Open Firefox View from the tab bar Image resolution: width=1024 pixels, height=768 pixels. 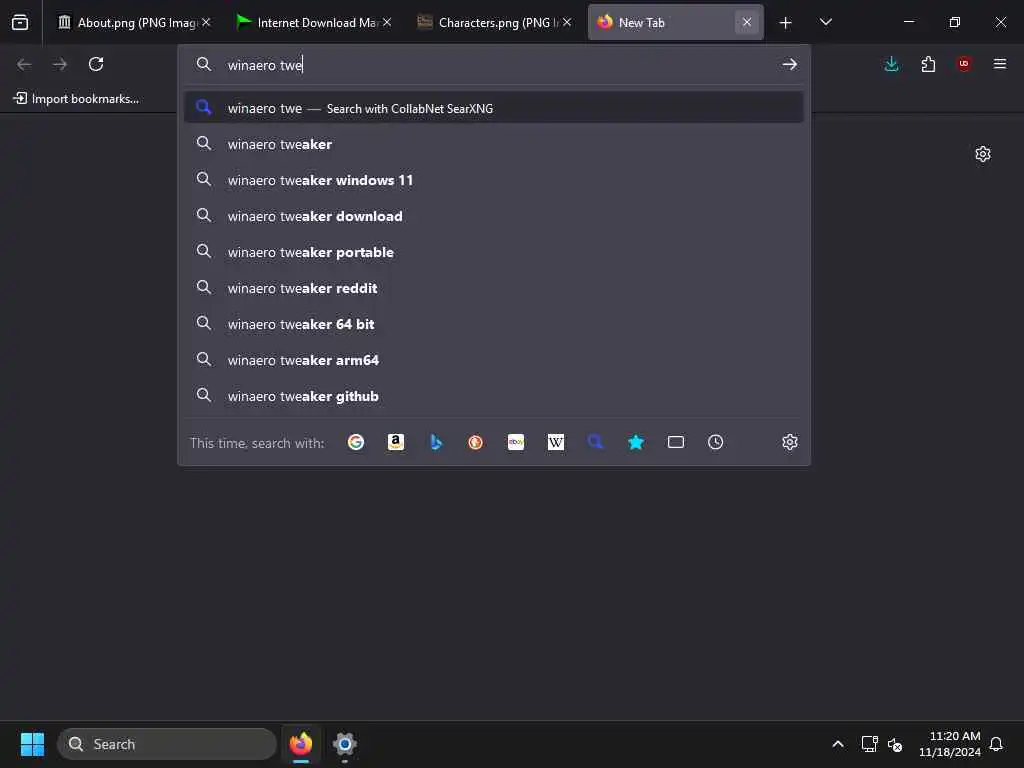[20, 22]
